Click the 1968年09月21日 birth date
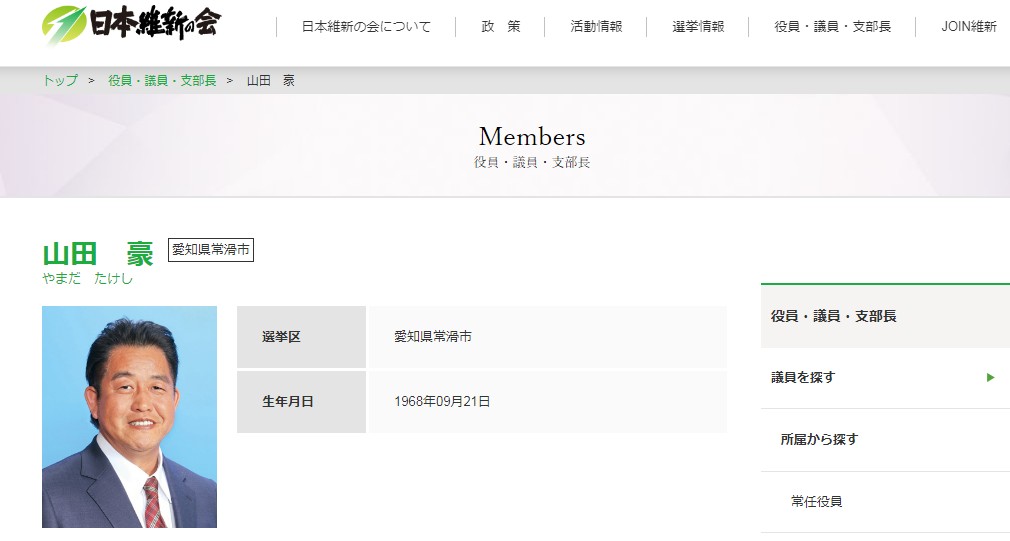 pos(442,401)
